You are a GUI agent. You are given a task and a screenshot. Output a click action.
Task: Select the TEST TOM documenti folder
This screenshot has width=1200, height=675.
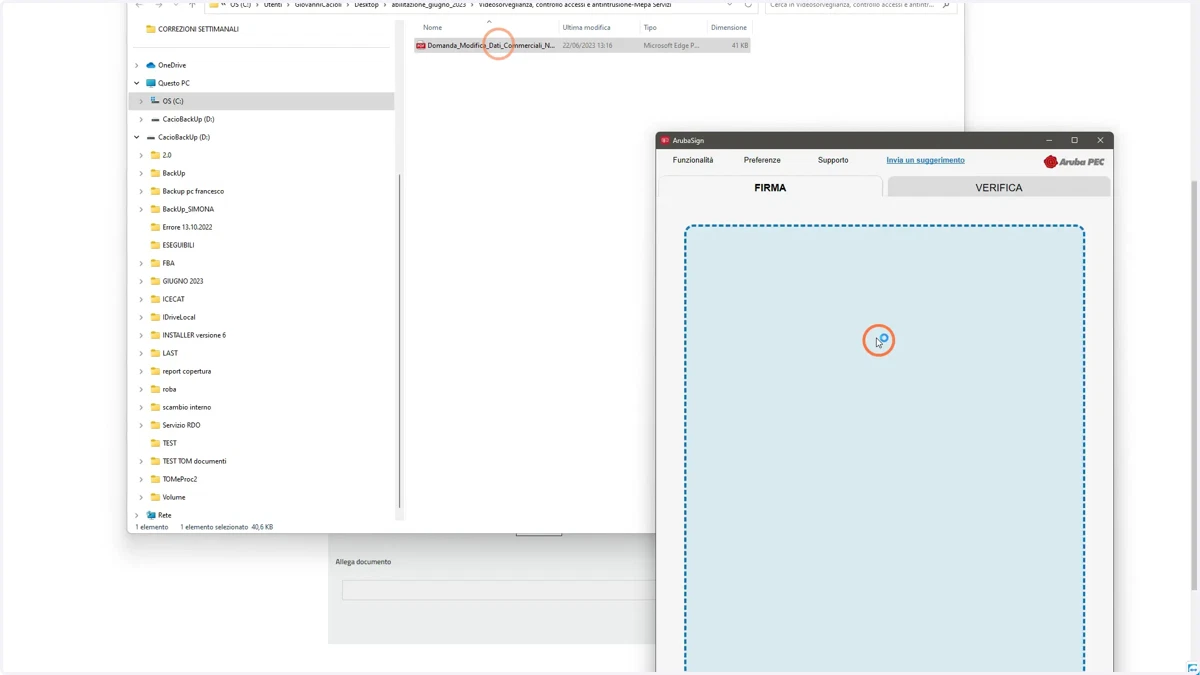[194, 461]
